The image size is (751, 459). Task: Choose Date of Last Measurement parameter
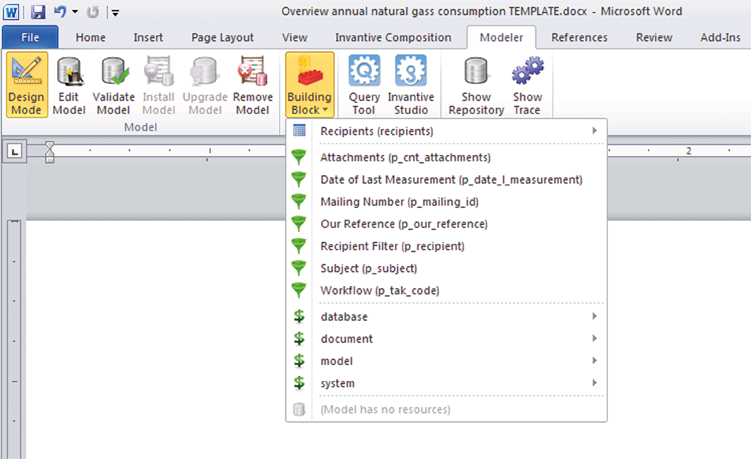click(446, 180)
